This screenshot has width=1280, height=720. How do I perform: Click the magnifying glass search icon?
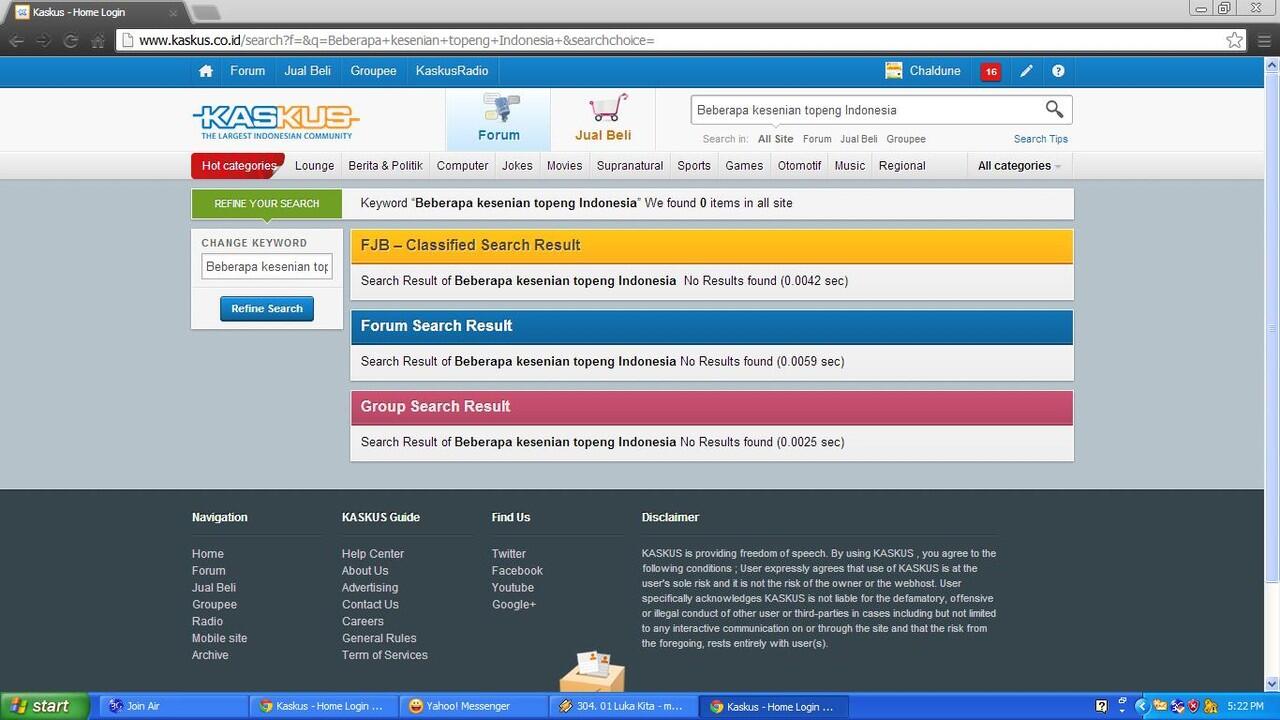pyautogui.click(x=1054, y=109)
